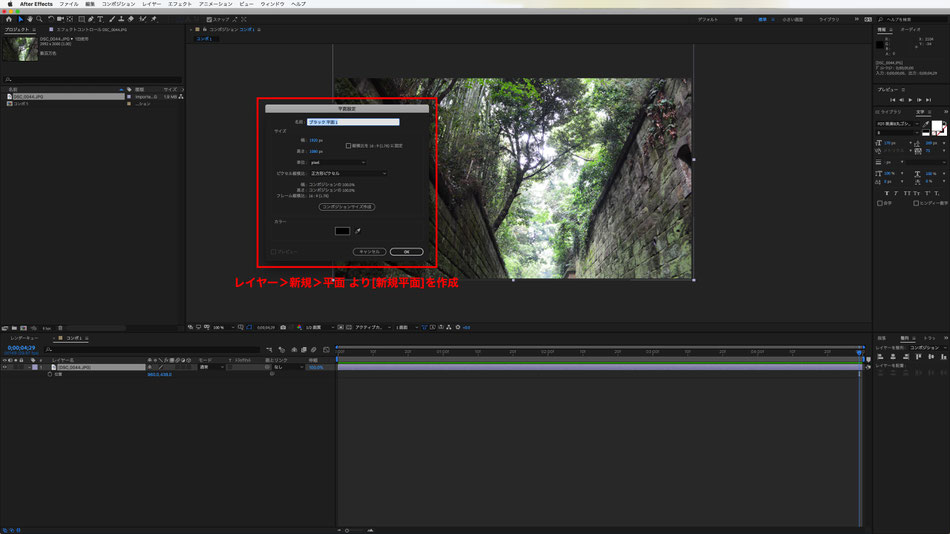950x534 pixels.
Task: Click the white fill color swatch in Character panel
Action: 937,127
